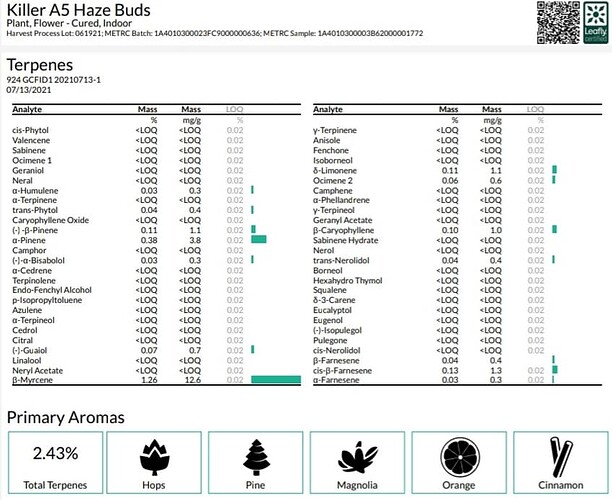The image size is (612, 500).
Task: Click the Primary Aromas heading
Action: coord(66,418)
